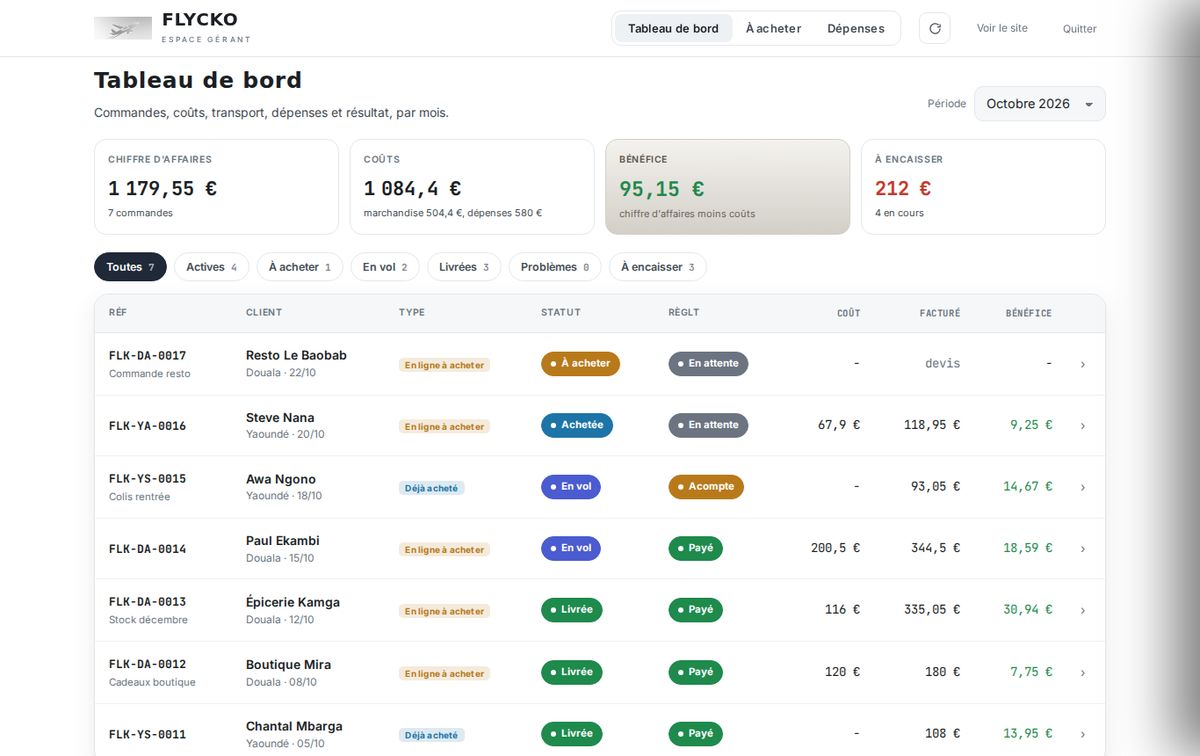The height and width of the screenshot is (756, 1200).
Task: Open row chevron for FLK-YS-0011
Action: [1082, 734]
